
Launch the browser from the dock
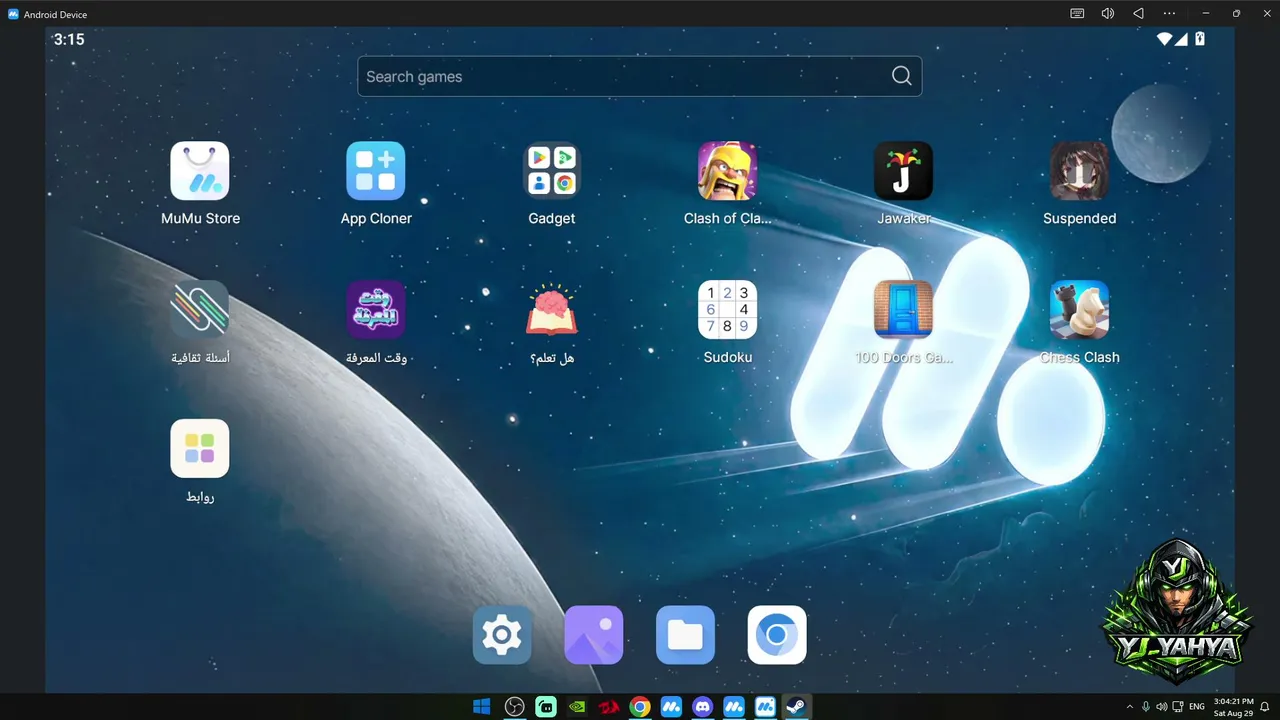777,635
